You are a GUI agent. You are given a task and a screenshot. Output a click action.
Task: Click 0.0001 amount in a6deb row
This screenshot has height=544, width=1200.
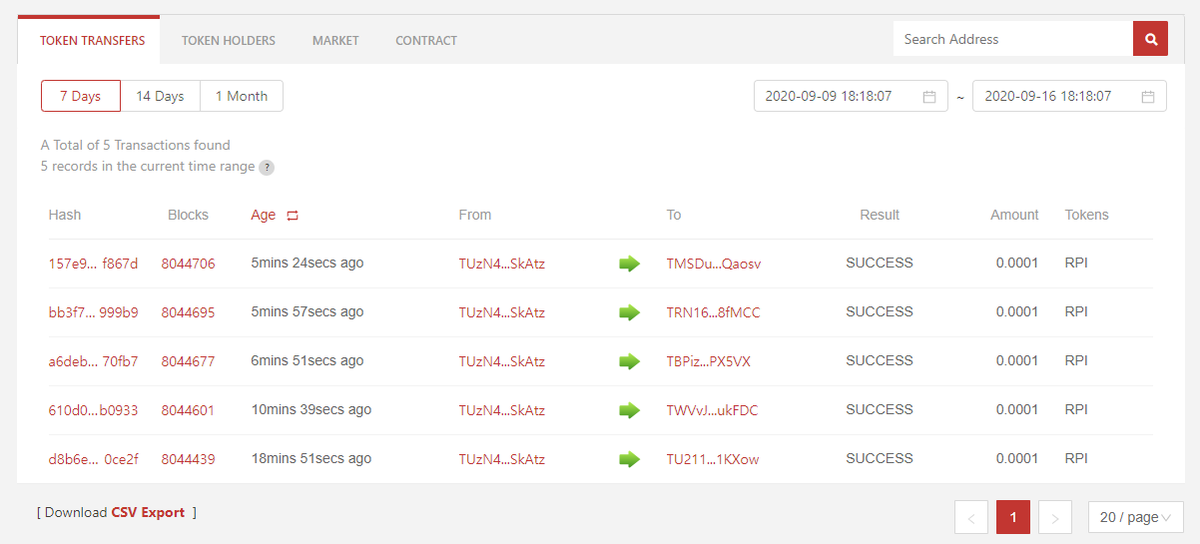pyautogui.click(x=1017, y=361)
